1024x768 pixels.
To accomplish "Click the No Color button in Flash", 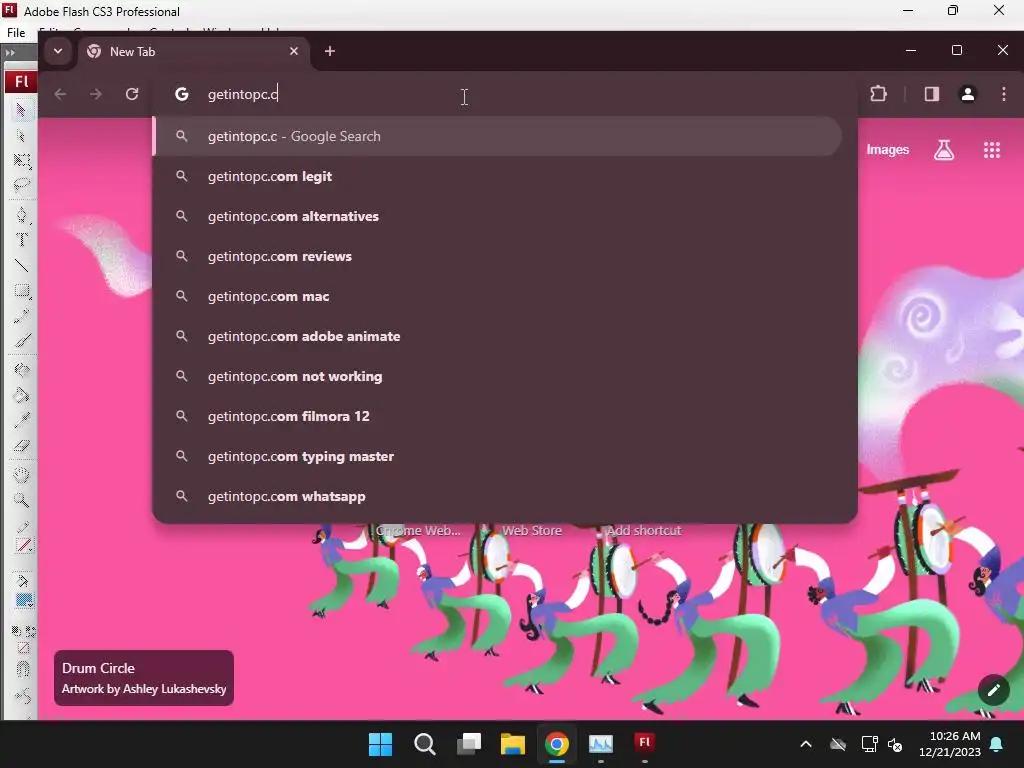I will 24,648.
